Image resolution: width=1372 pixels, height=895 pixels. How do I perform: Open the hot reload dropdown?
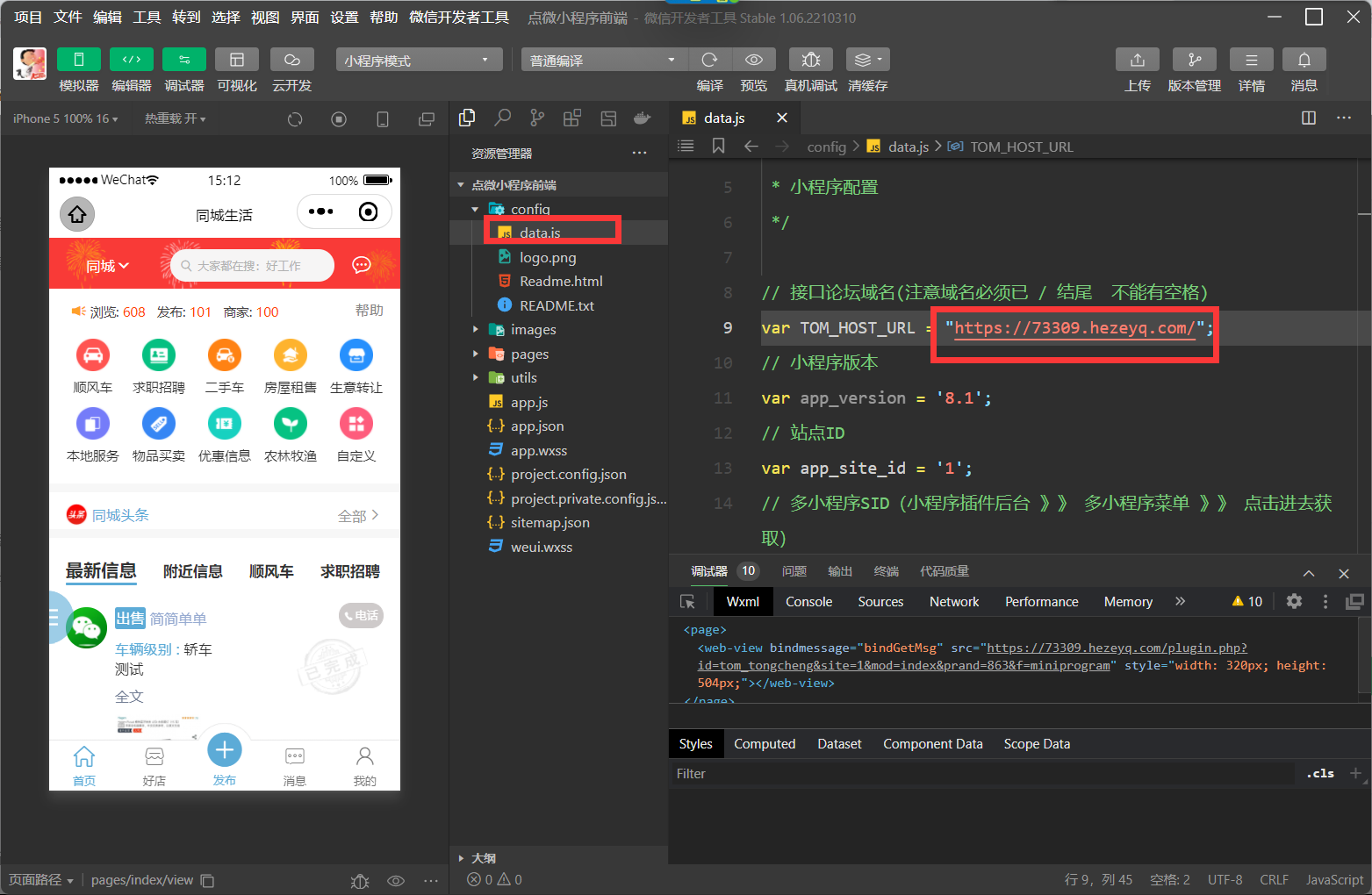point(176,118)
